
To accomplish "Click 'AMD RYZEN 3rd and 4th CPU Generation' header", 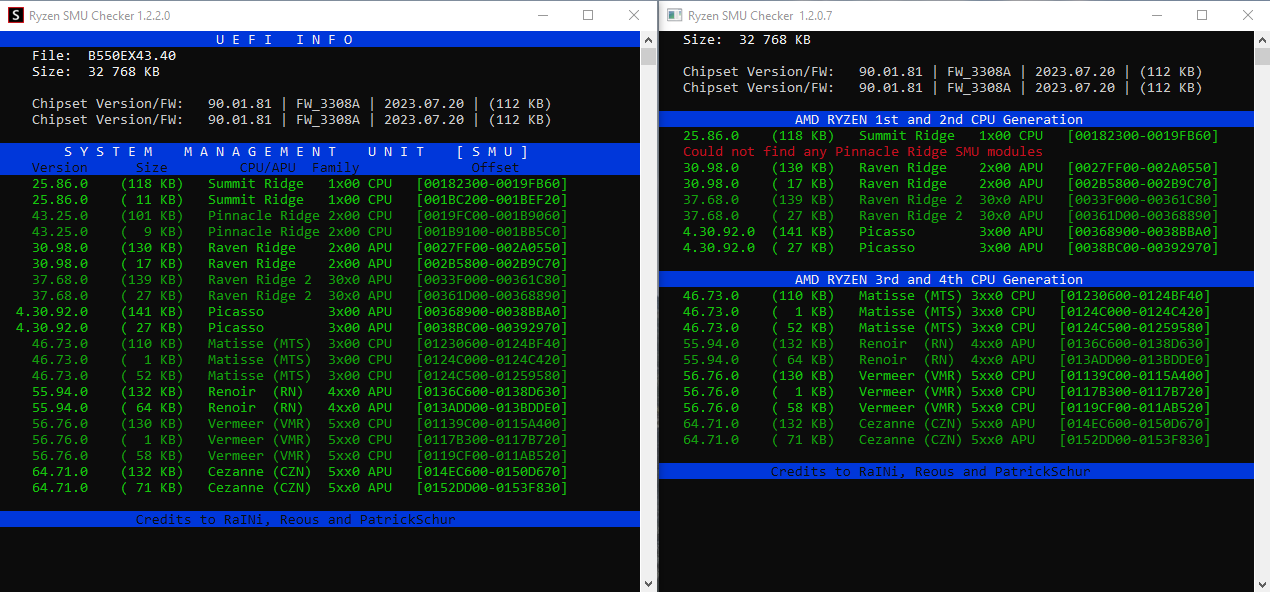I will (956, 280).
